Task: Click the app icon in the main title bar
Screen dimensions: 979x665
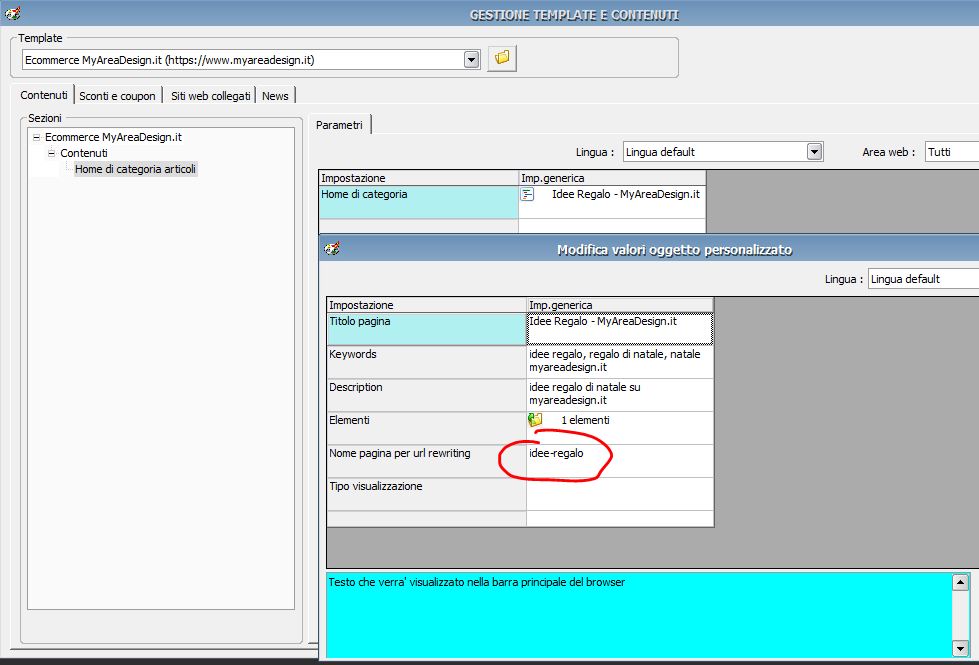Action: tap(12, 13)
